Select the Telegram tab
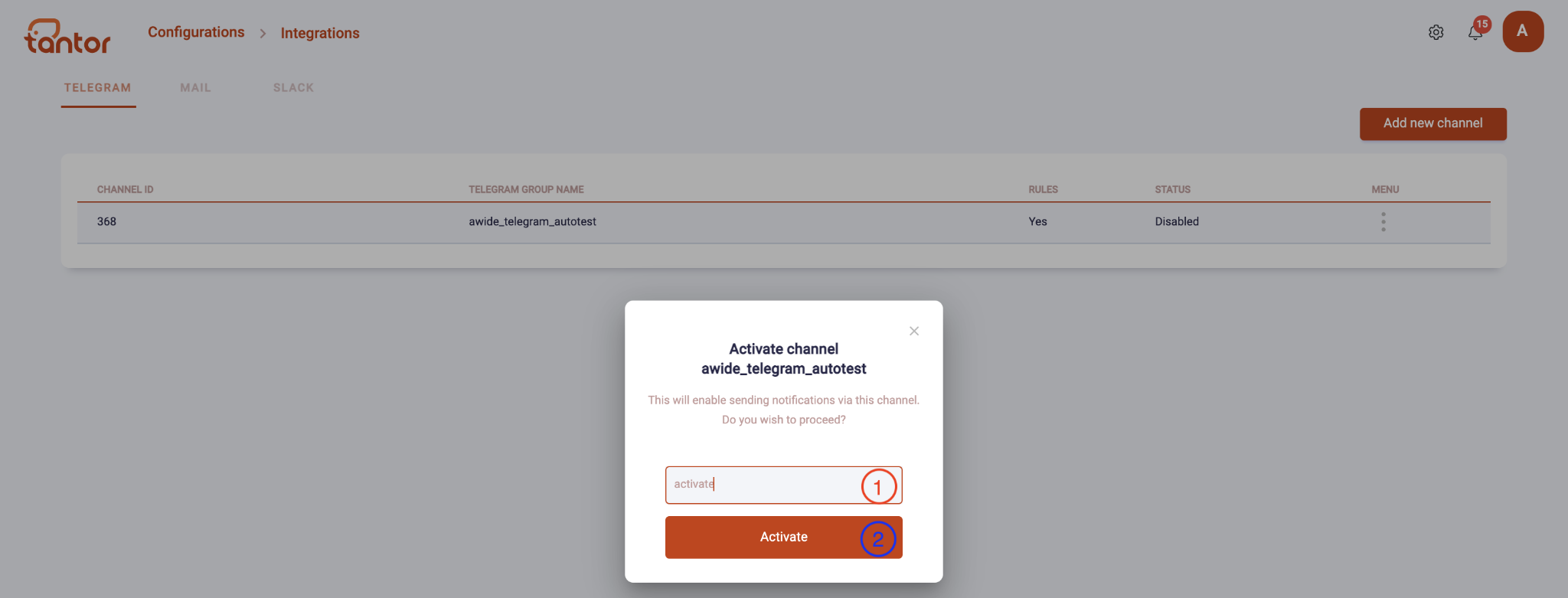This screenshot has height=598, width=1568. tap(98, 88)
